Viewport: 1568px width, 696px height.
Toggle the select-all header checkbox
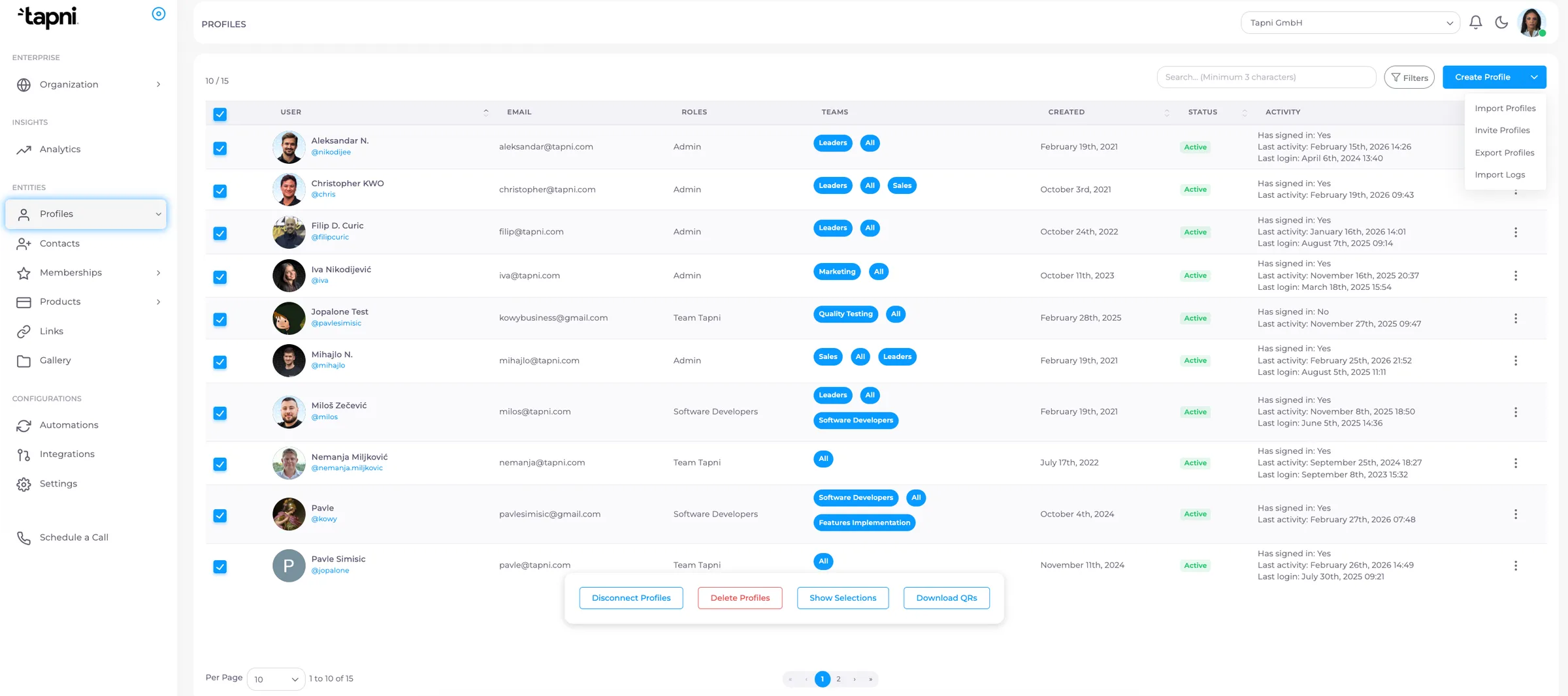pos(220,114)
